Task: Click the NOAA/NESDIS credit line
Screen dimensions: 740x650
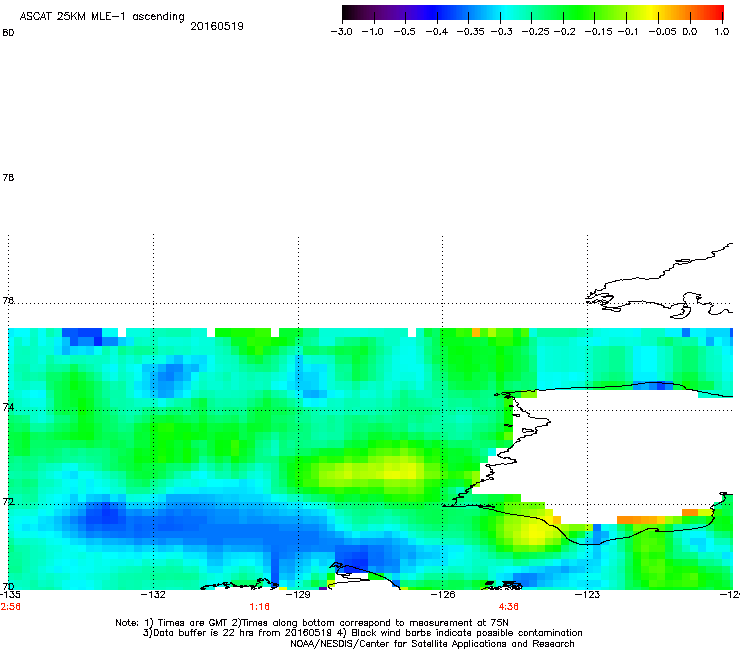Action: coord(432,644)
